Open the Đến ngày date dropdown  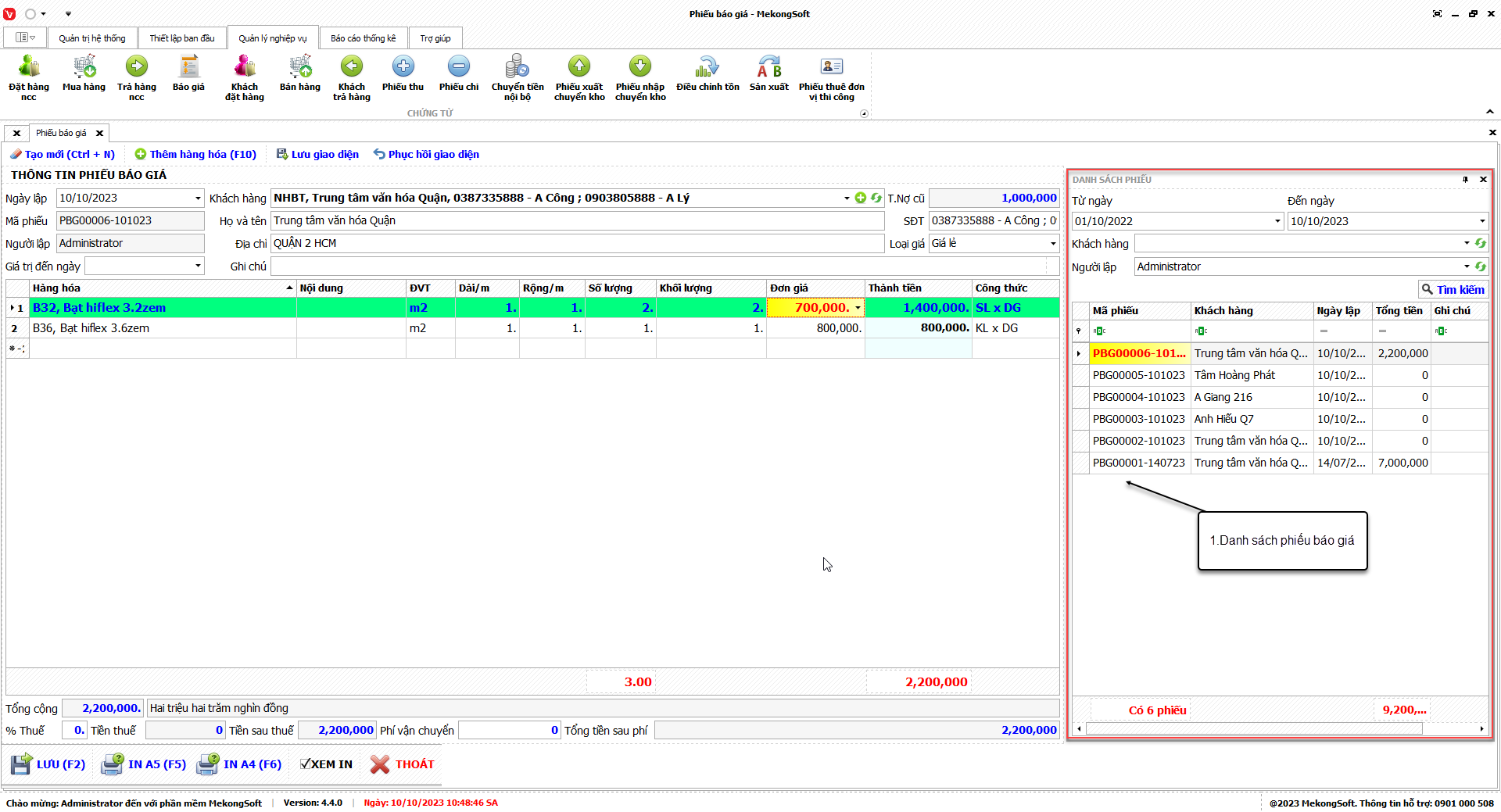[x=1481, y=221]
